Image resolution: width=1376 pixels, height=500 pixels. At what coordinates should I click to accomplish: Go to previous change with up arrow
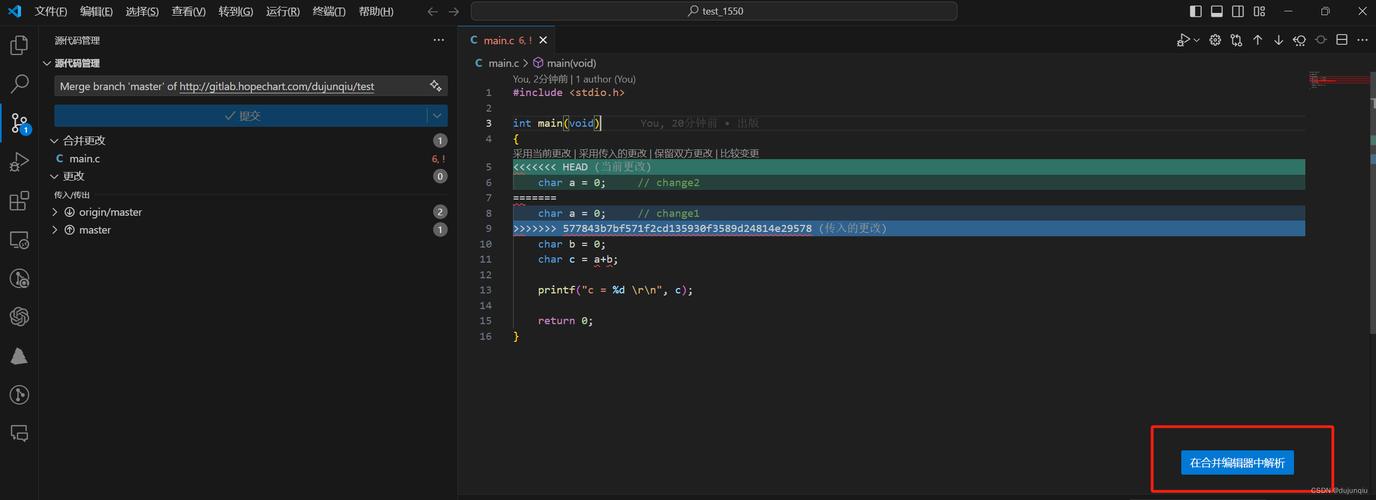[1258, 40]
